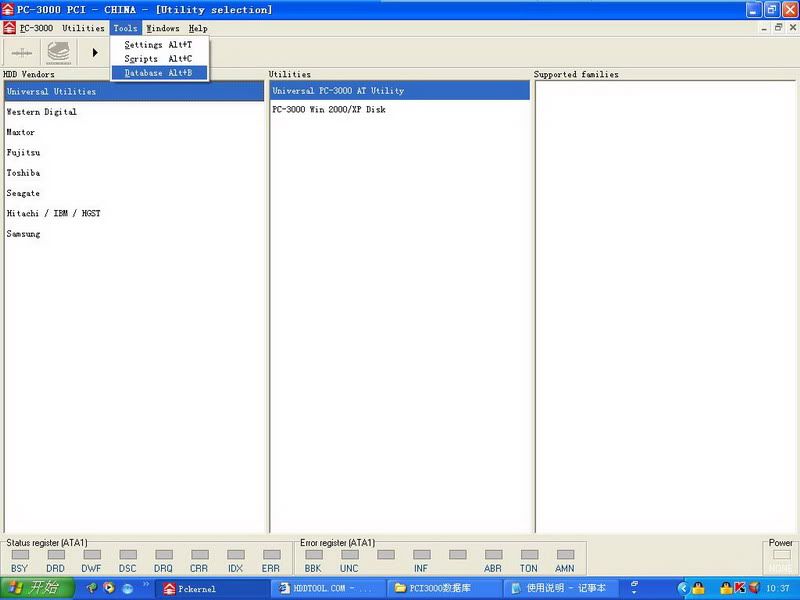Click the PC-3000 red logo in menu bar
This screenshot has width=800, height=600.
9,28
